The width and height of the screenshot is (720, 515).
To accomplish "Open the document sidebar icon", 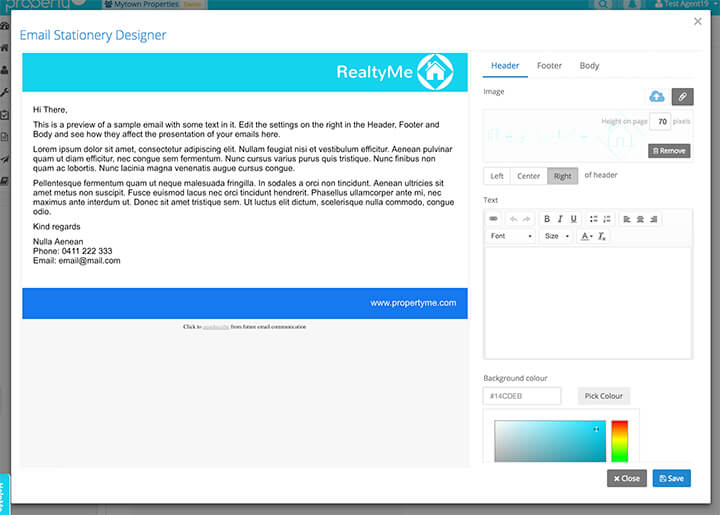I will point(5,137).
